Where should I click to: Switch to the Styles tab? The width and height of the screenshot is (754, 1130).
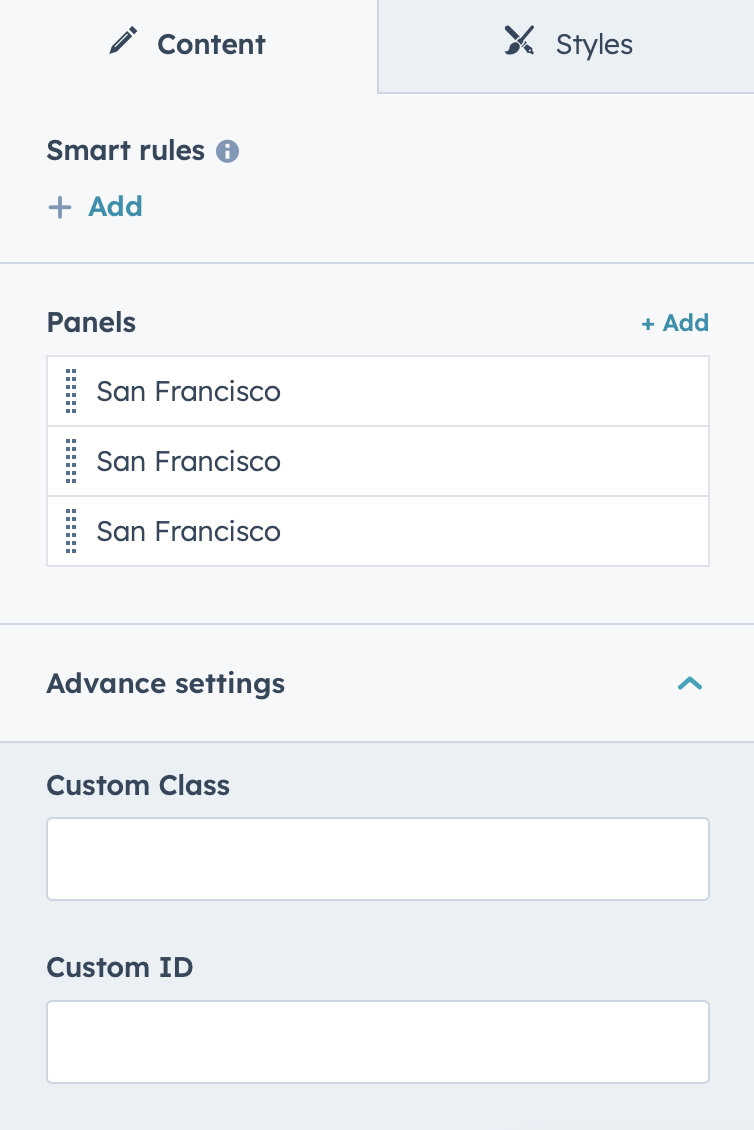click(566, 45)
